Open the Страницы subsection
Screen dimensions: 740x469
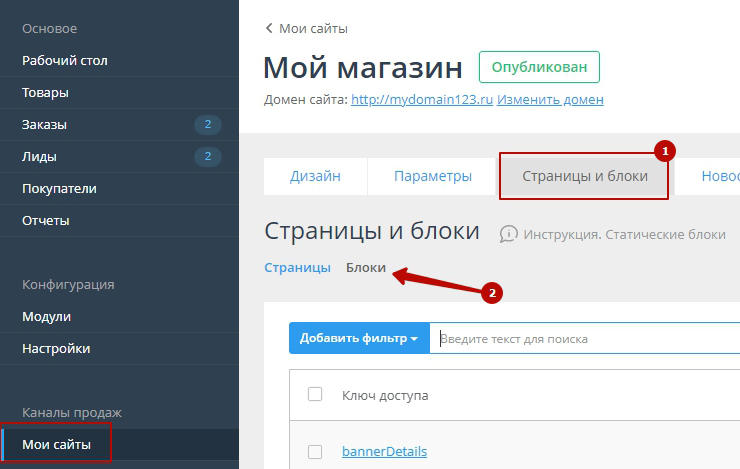[297, 268]
